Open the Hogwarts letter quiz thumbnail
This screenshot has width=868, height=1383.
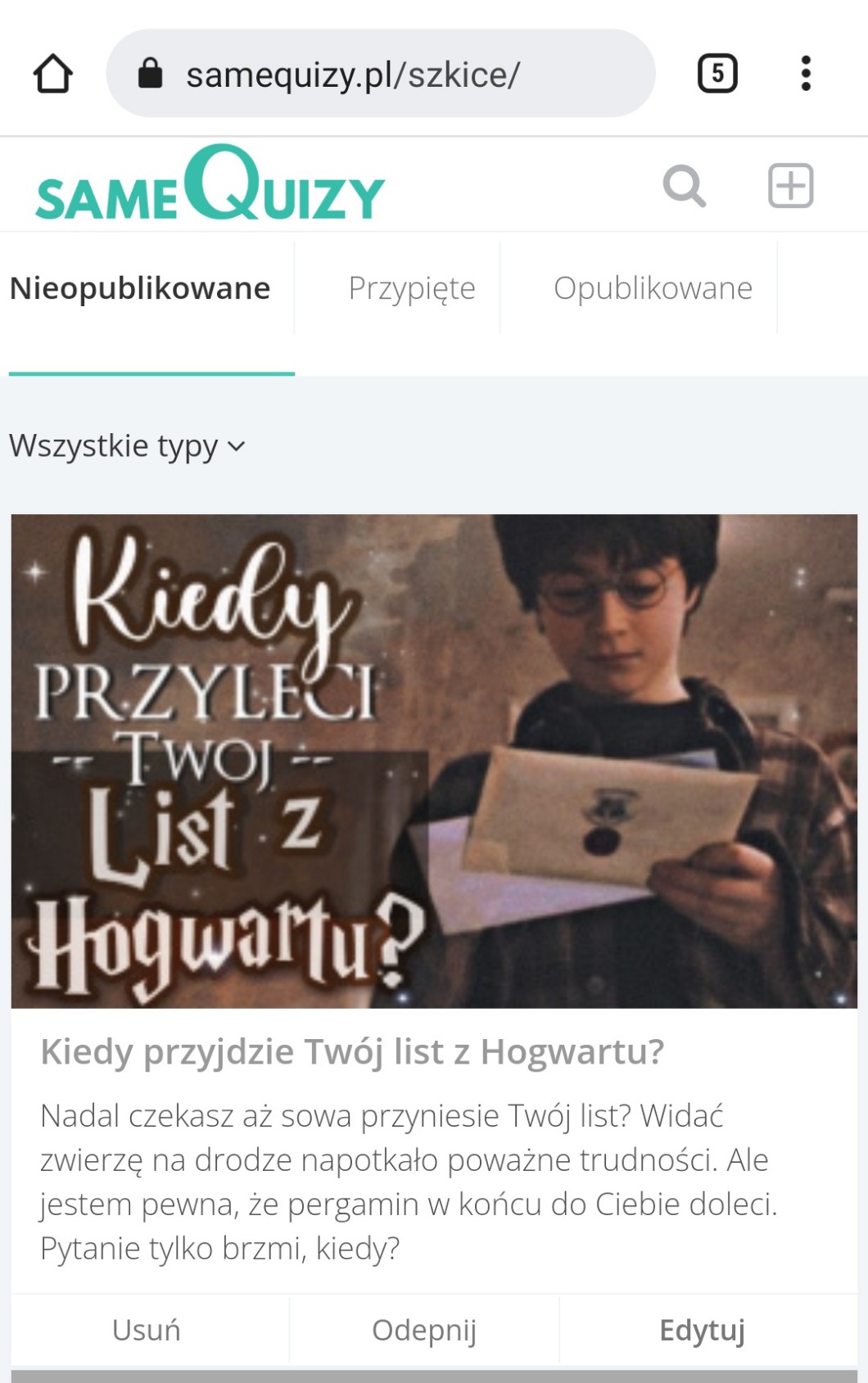[x=434, y=761]
